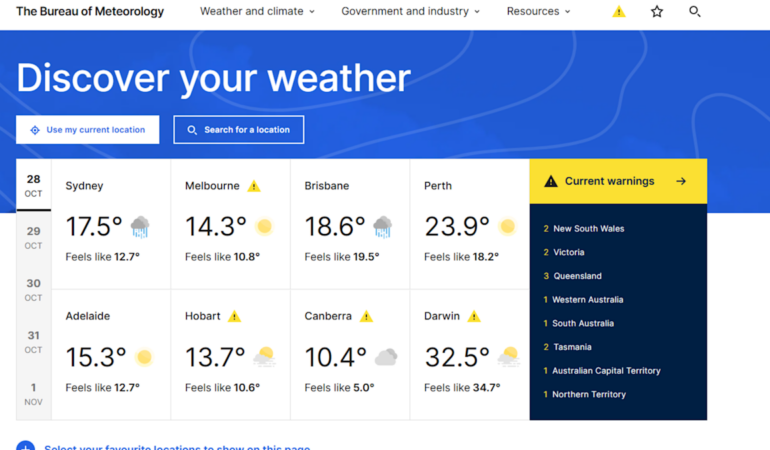Click Hobart's partly cloudy weather icon
Image resolution: width=770 pixels, height=450 pixels.
coord(264,357)
